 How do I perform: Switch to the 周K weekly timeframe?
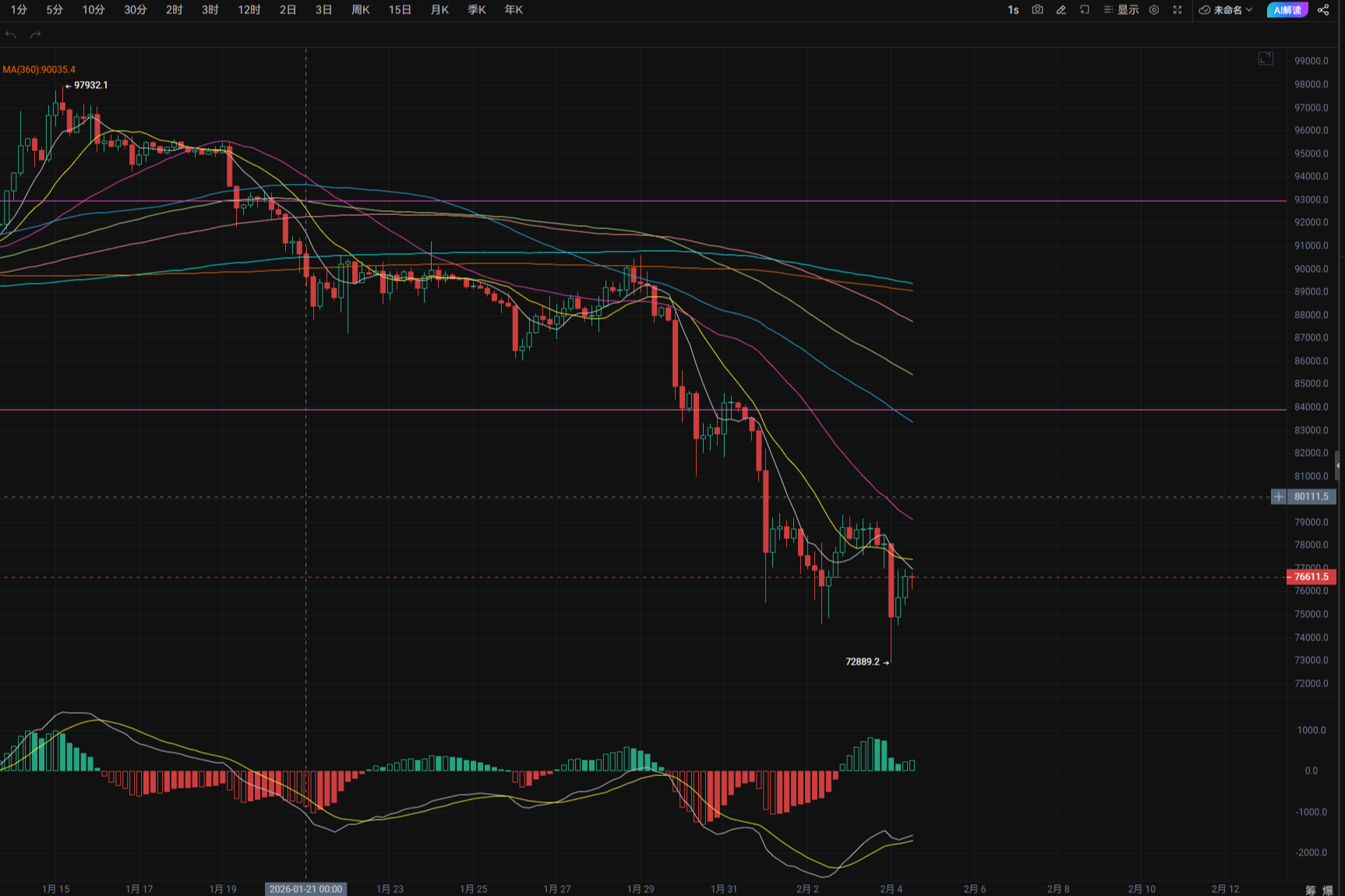coord(361,10)
